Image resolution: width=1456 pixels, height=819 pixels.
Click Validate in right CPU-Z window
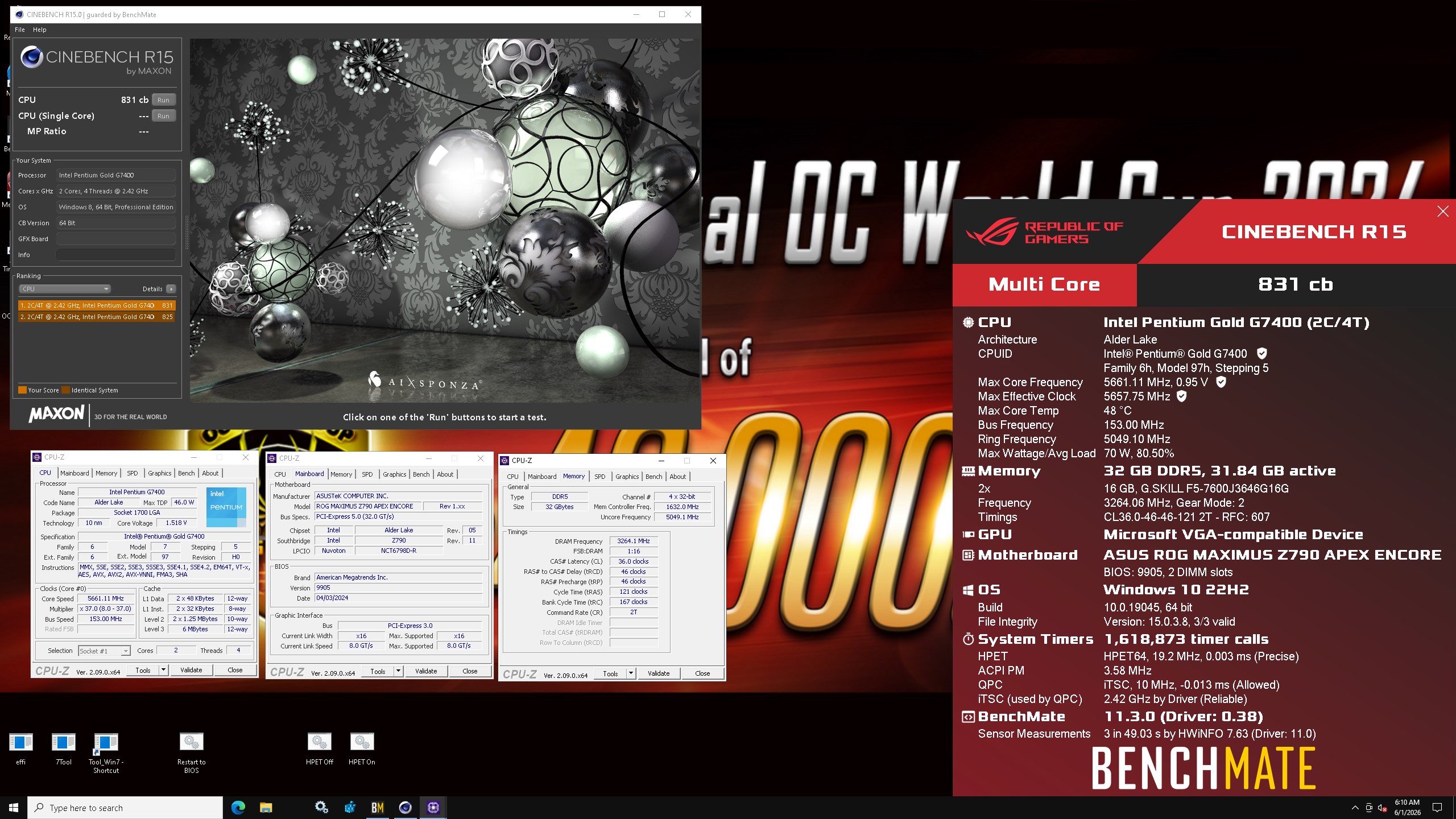click(x=659, y=673)
